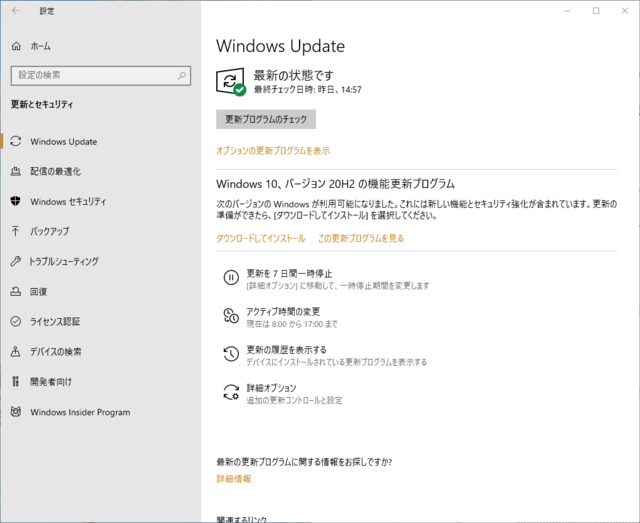640x523 pixels.
Task: Click the pause icon for 更新を7日間一時停止
Action: (231, 278)
